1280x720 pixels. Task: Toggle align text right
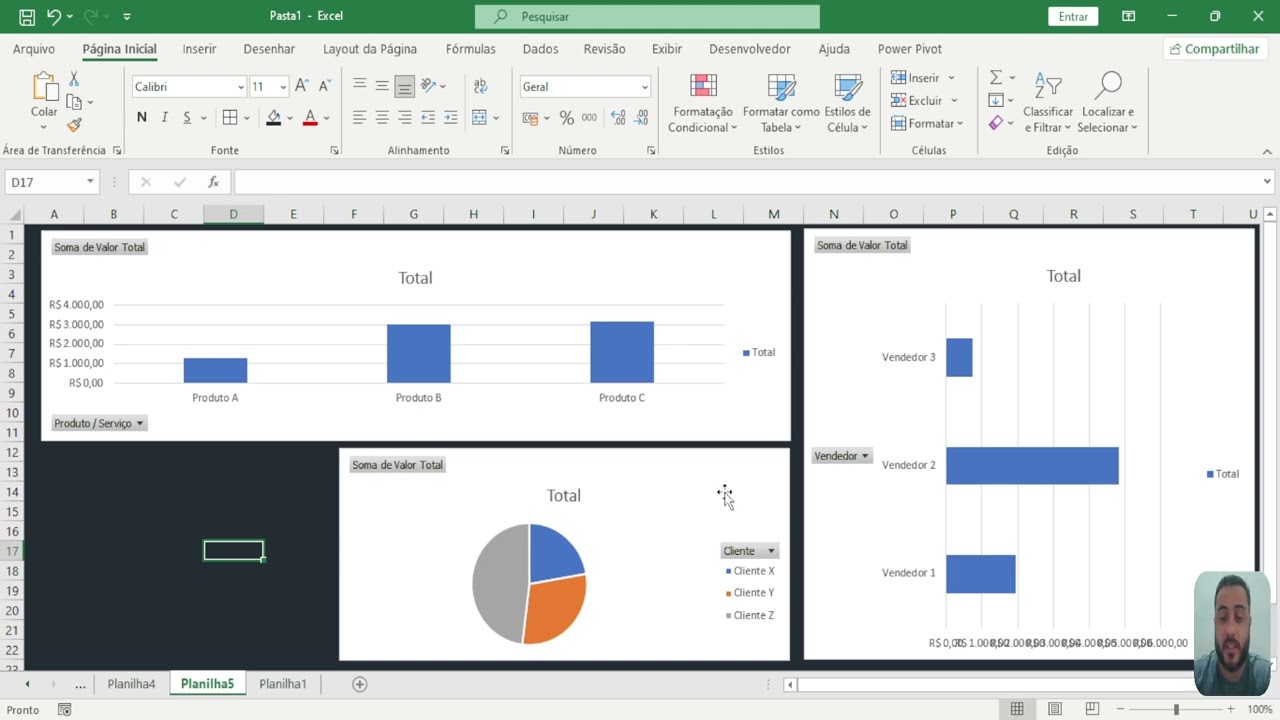[404, 118]
